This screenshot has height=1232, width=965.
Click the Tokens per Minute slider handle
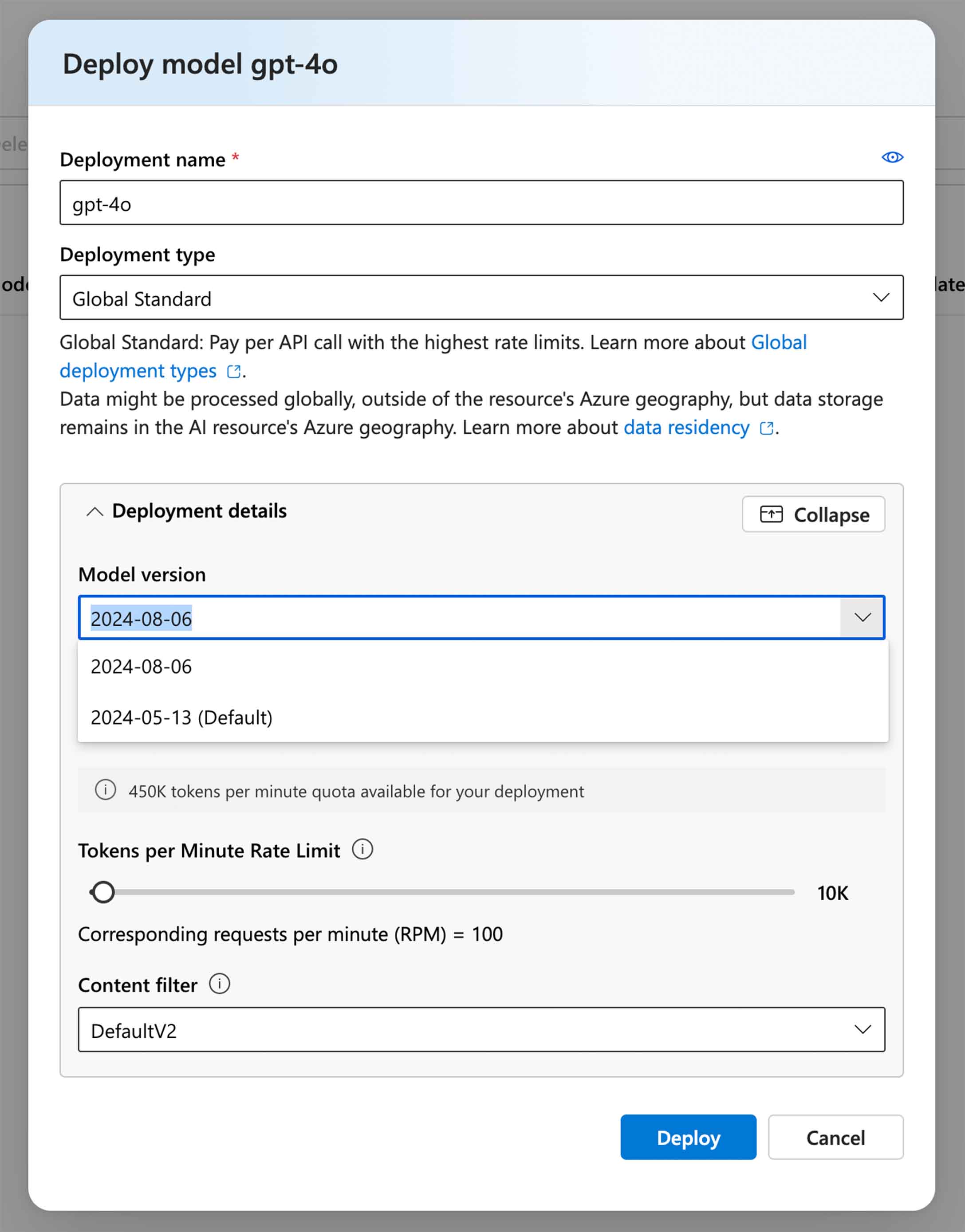103,892
